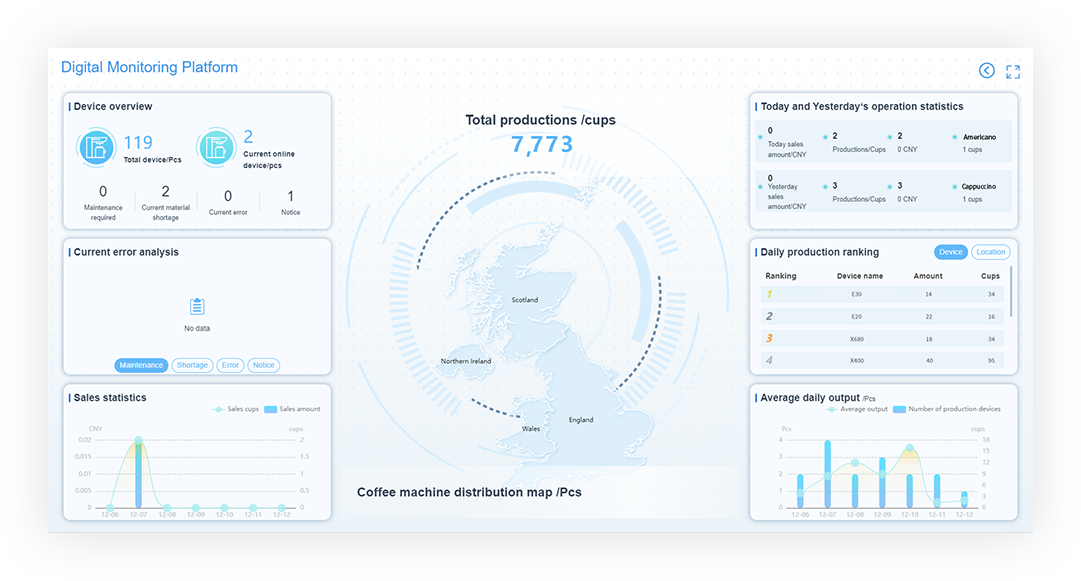Click the 12-07 bar in Sales statistics
This screenshot has width=1081, height=581.
[x=138, y=475]
